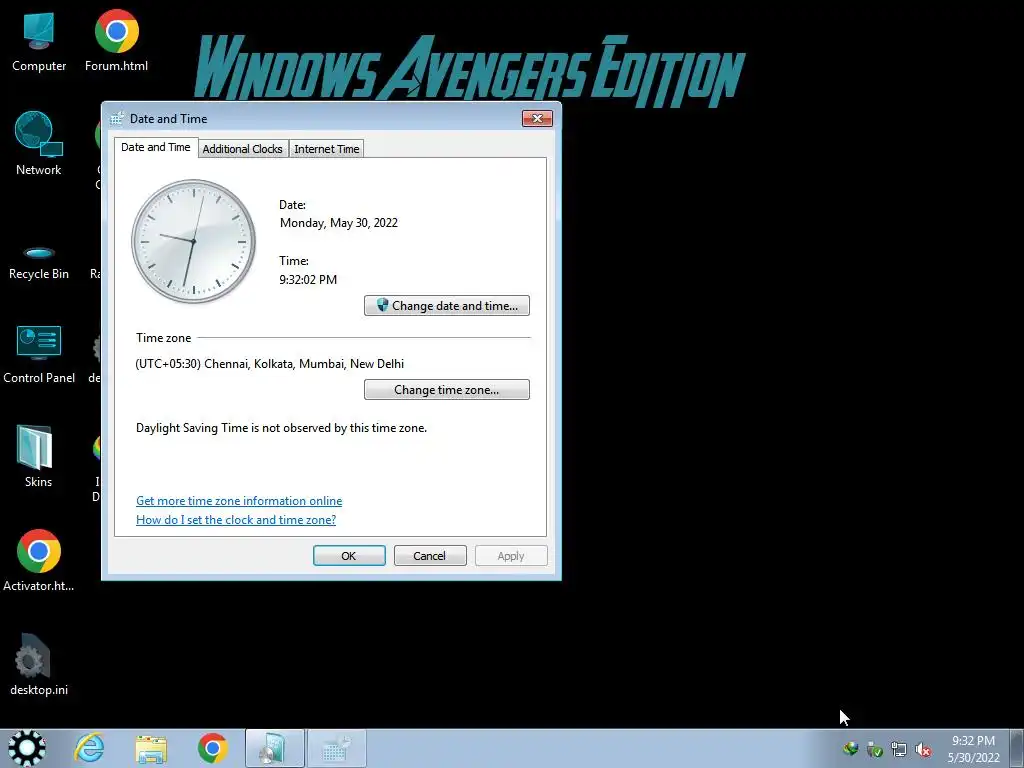Viewport: 1024px width, 768px height.
Task: Confirm the dialog with OK
Action: click(349, 556)
